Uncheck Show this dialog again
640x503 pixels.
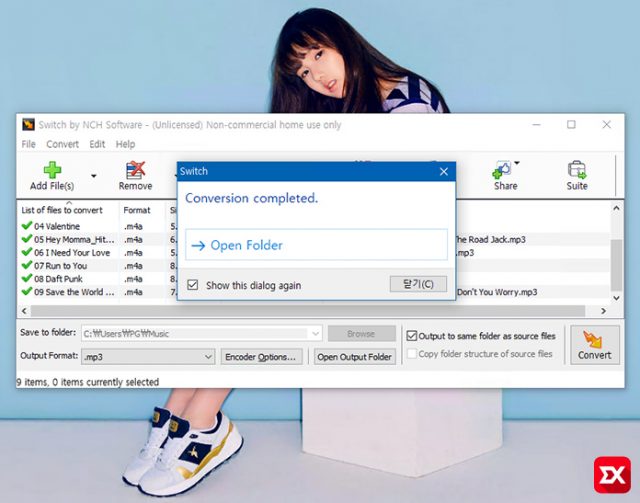(193, 285)
